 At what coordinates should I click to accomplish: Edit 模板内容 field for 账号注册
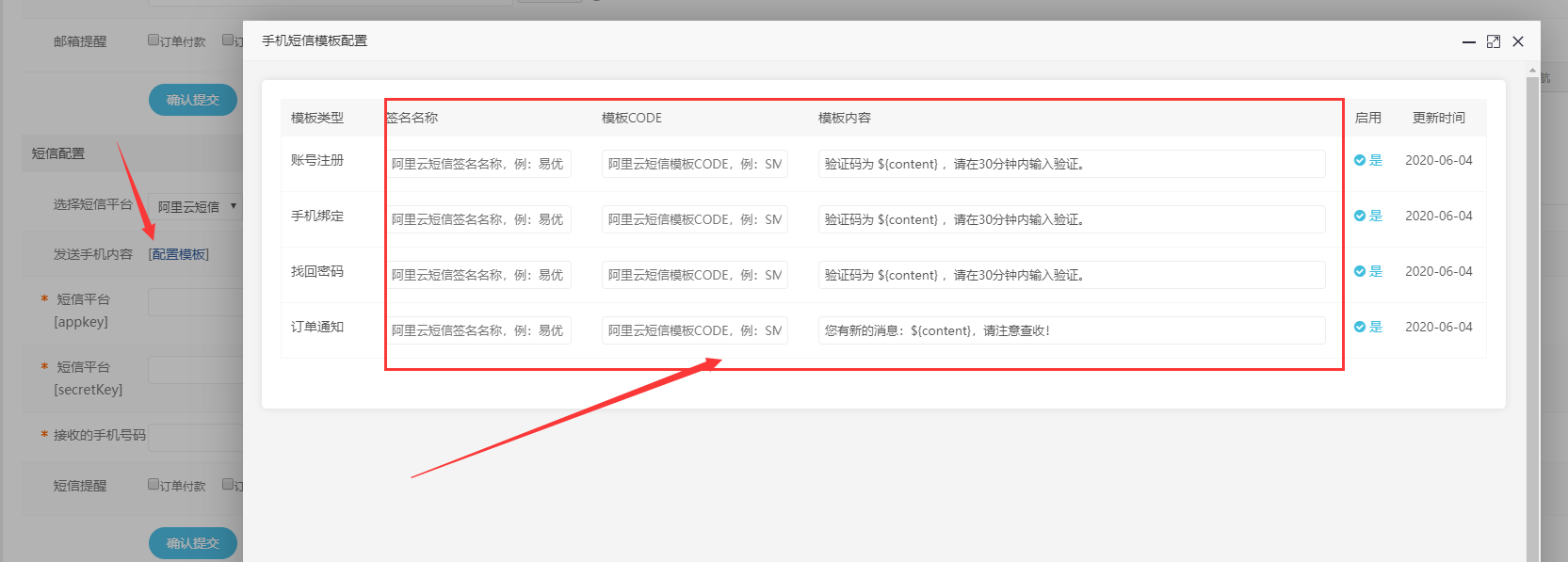point(1072,164)
